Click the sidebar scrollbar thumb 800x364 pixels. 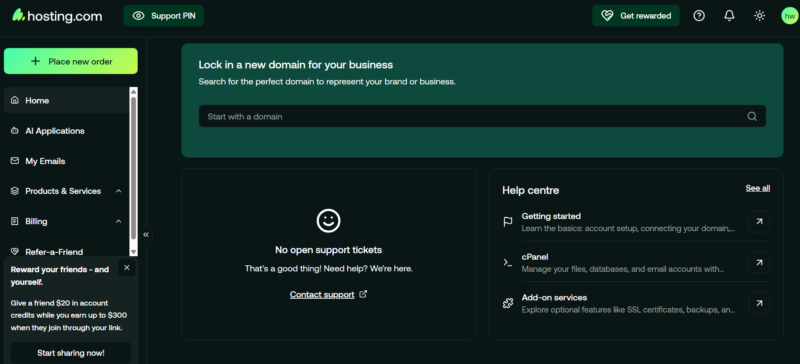(134, 167)
